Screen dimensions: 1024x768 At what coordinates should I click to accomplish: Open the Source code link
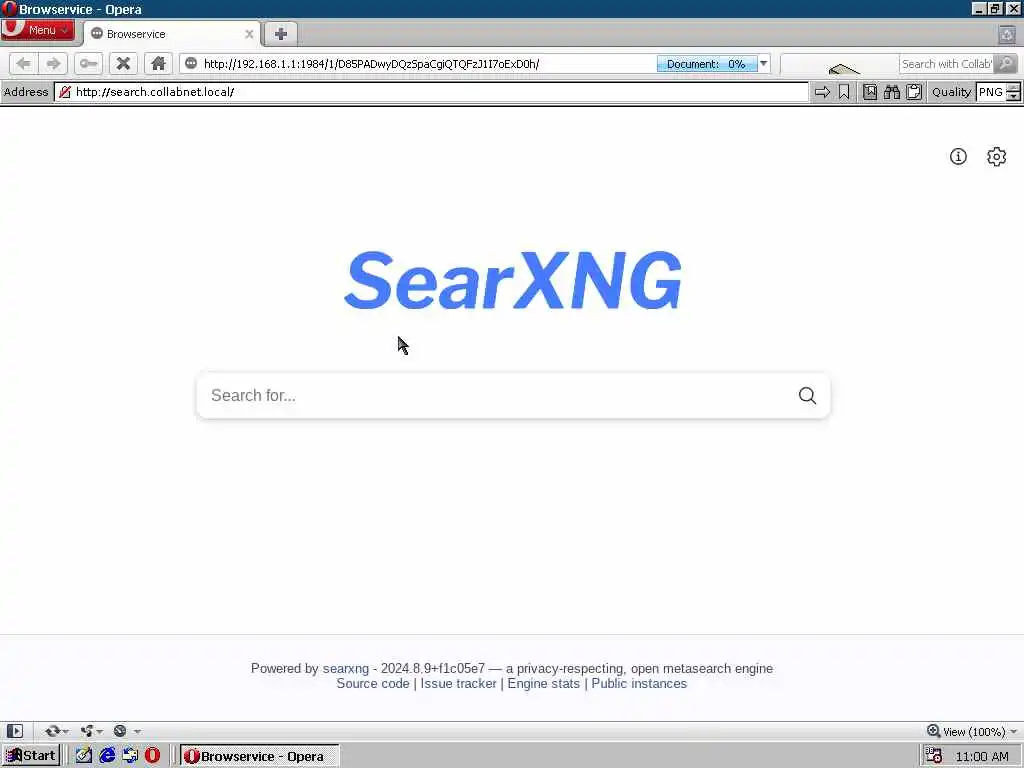click(373, 684)
